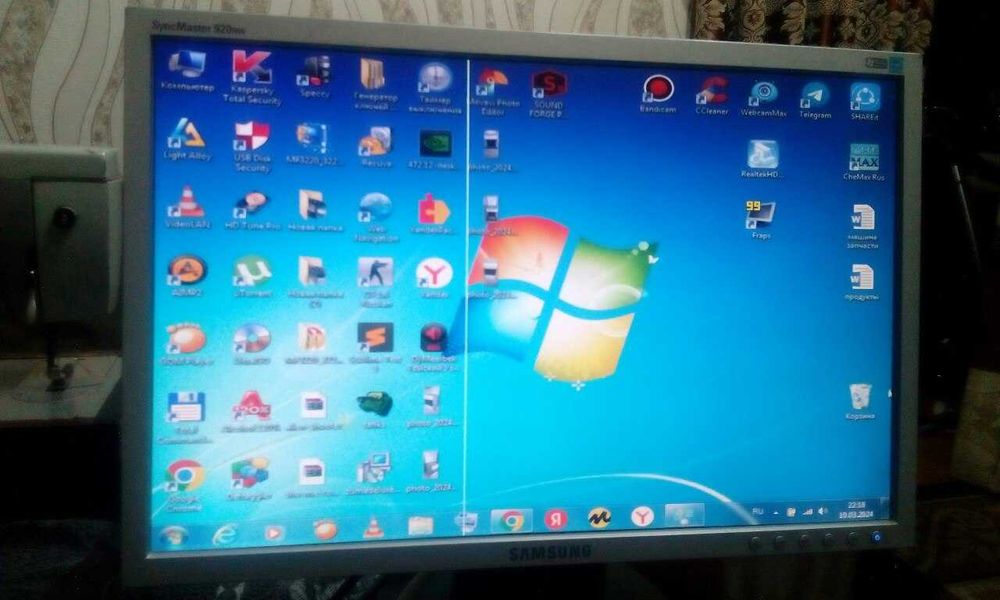The height and width of the screenshot is (600, 1000).
Task: Select the GOM Player desktop shortcut
Action: tap(186, 344)
